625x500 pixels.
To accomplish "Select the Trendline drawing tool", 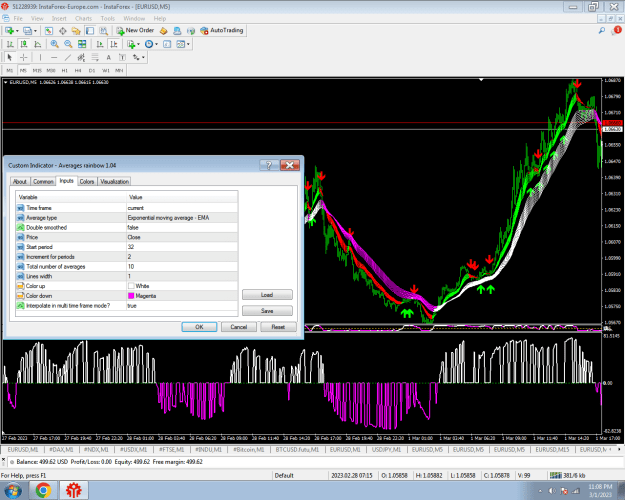I will pos(68,57).
